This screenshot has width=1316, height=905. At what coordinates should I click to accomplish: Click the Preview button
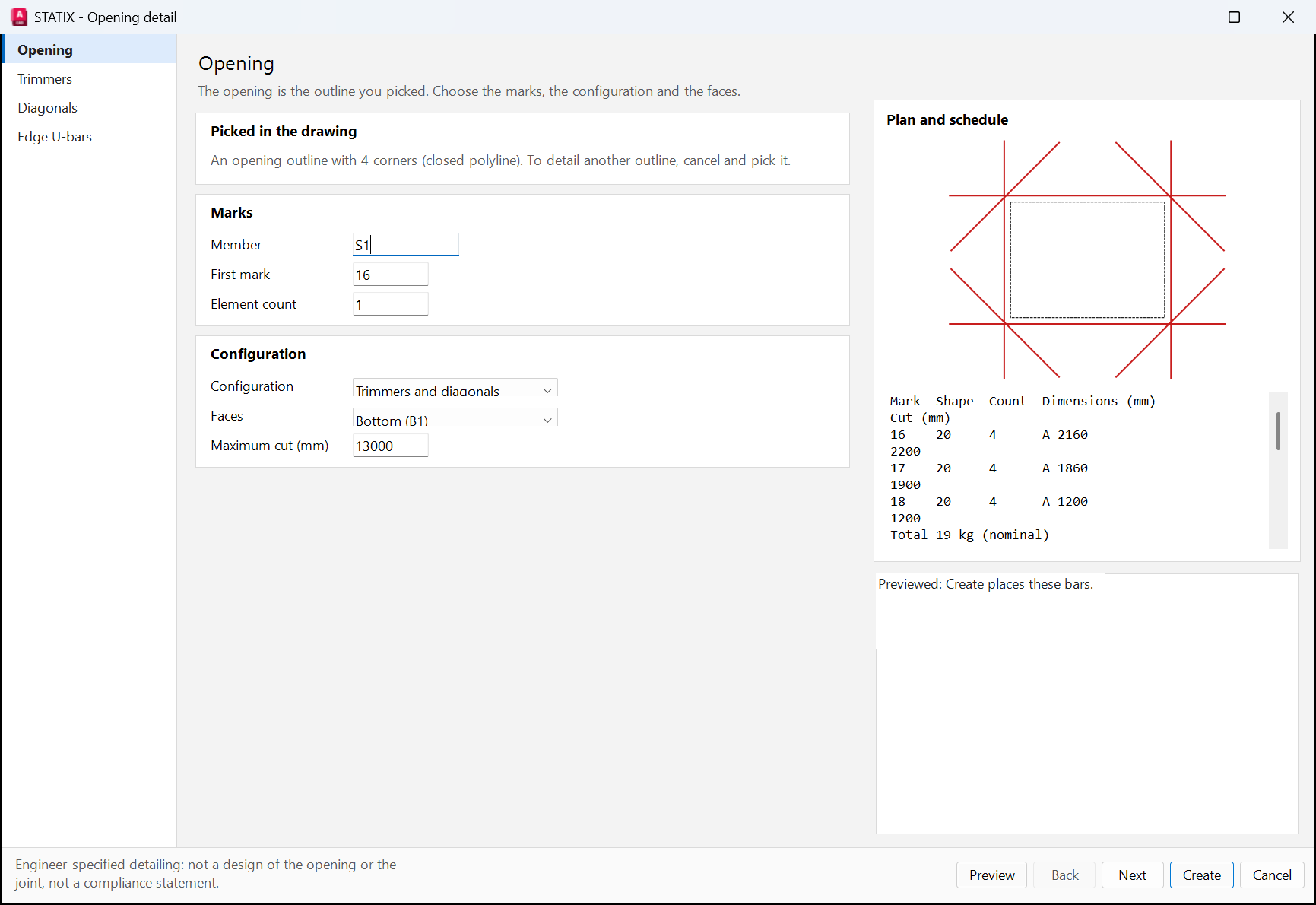pyautogui.click(x=991, y=875)
